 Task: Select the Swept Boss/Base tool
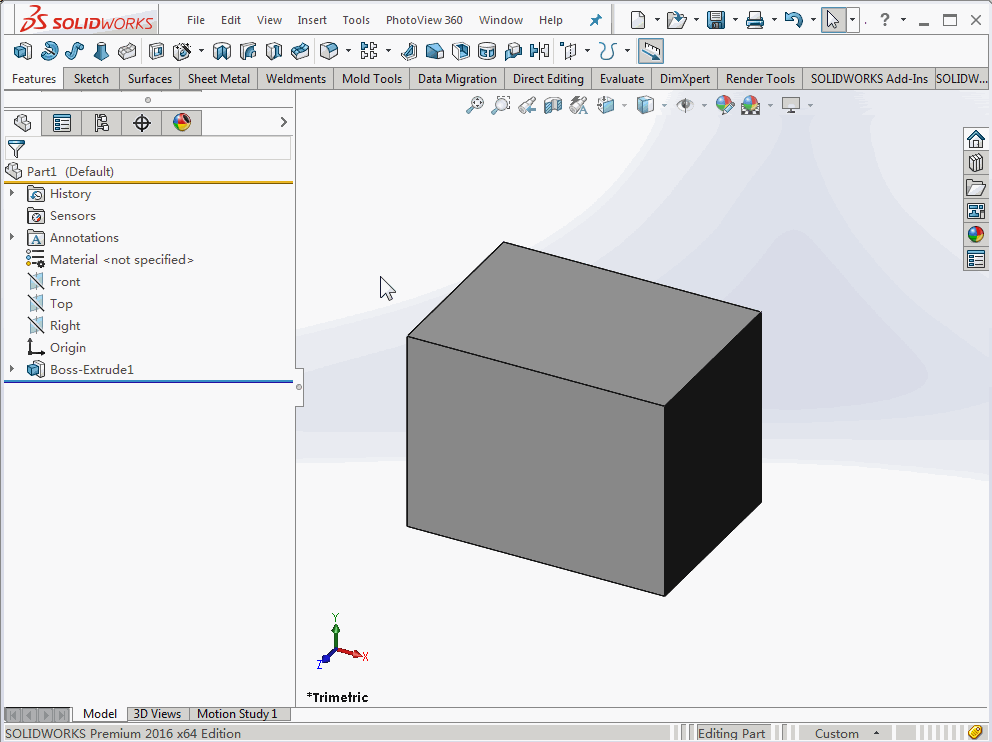[75, 51]
